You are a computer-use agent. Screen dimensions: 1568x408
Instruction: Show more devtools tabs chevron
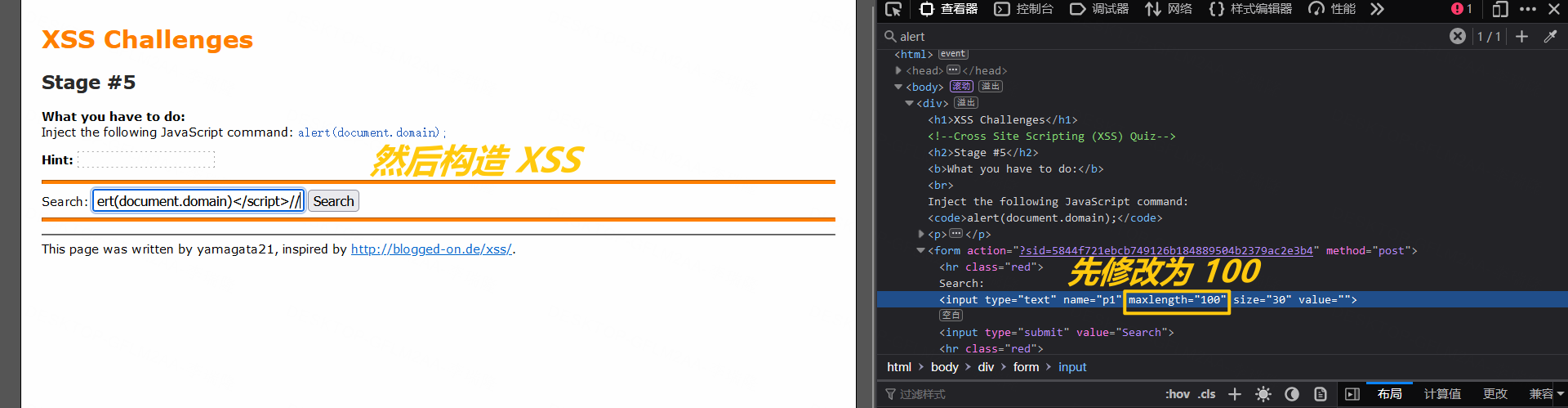[x=1377, y=9]
